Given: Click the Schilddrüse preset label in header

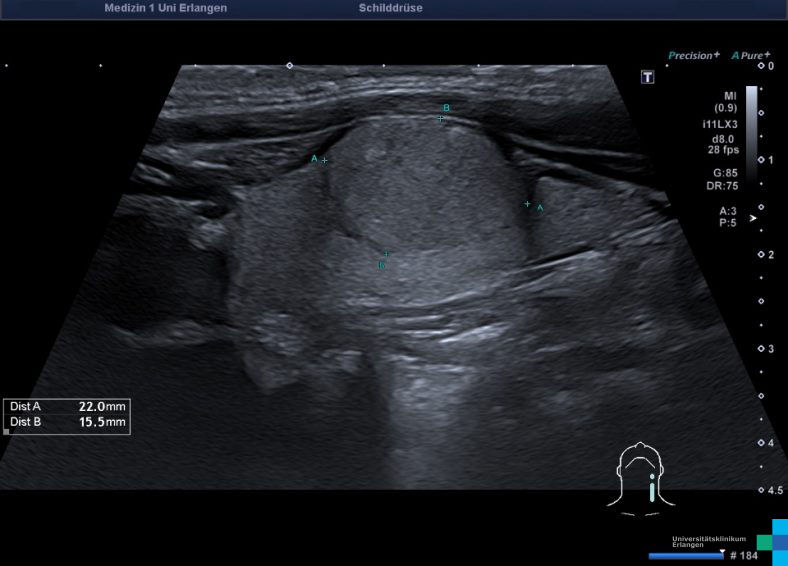Looking at the screenshot, I should tap(390, 8).
